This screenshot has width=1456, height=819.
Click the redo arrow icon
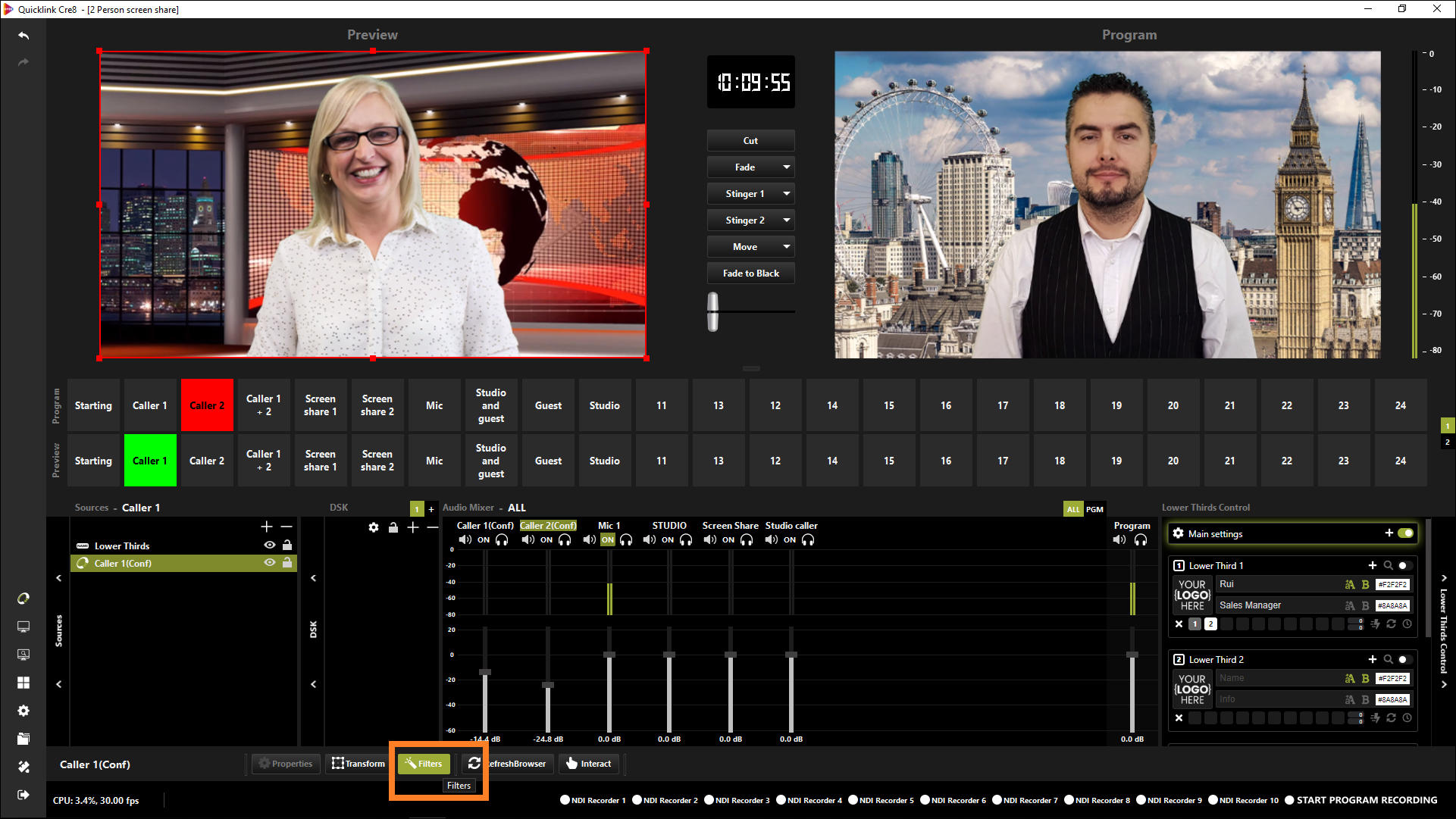click(x=23, y=62)
